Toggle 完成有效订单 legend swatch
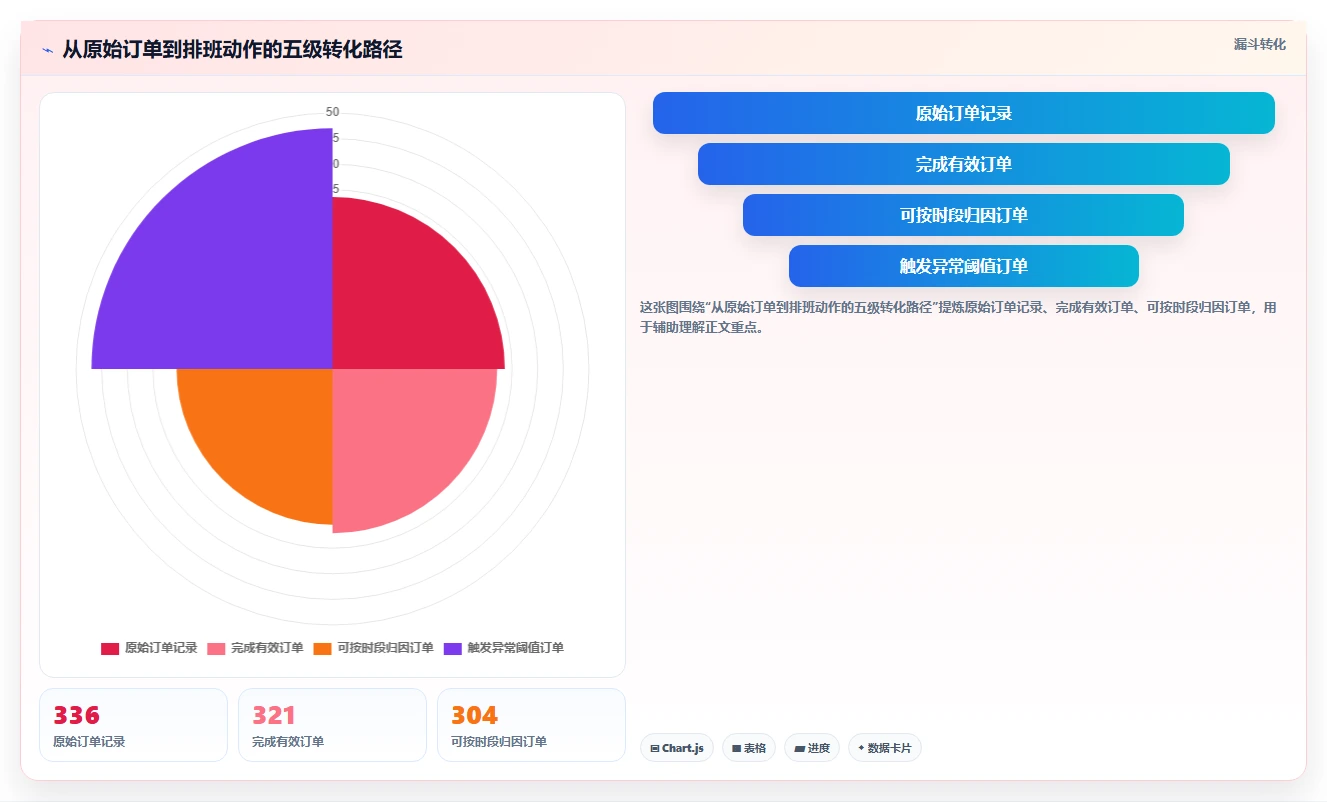 point(216,648)
